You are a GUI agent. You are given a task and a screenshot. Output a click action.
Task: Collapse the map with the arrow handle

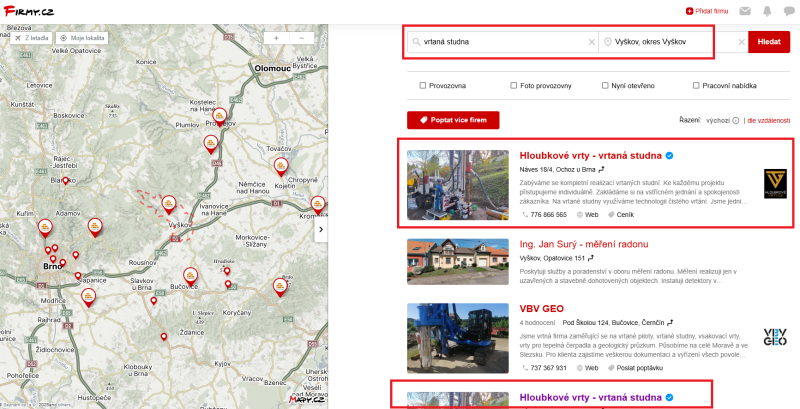click(321, 229)
